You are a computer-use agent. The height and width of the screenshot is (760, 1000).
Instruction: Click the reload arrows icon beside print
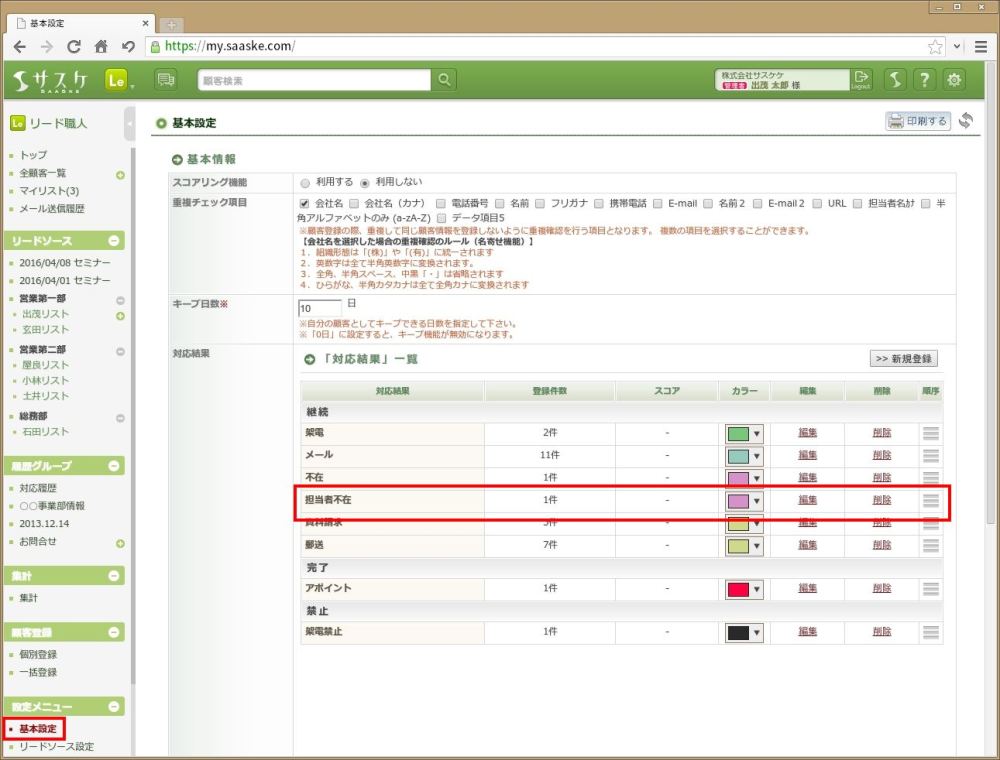click(965, 121)
